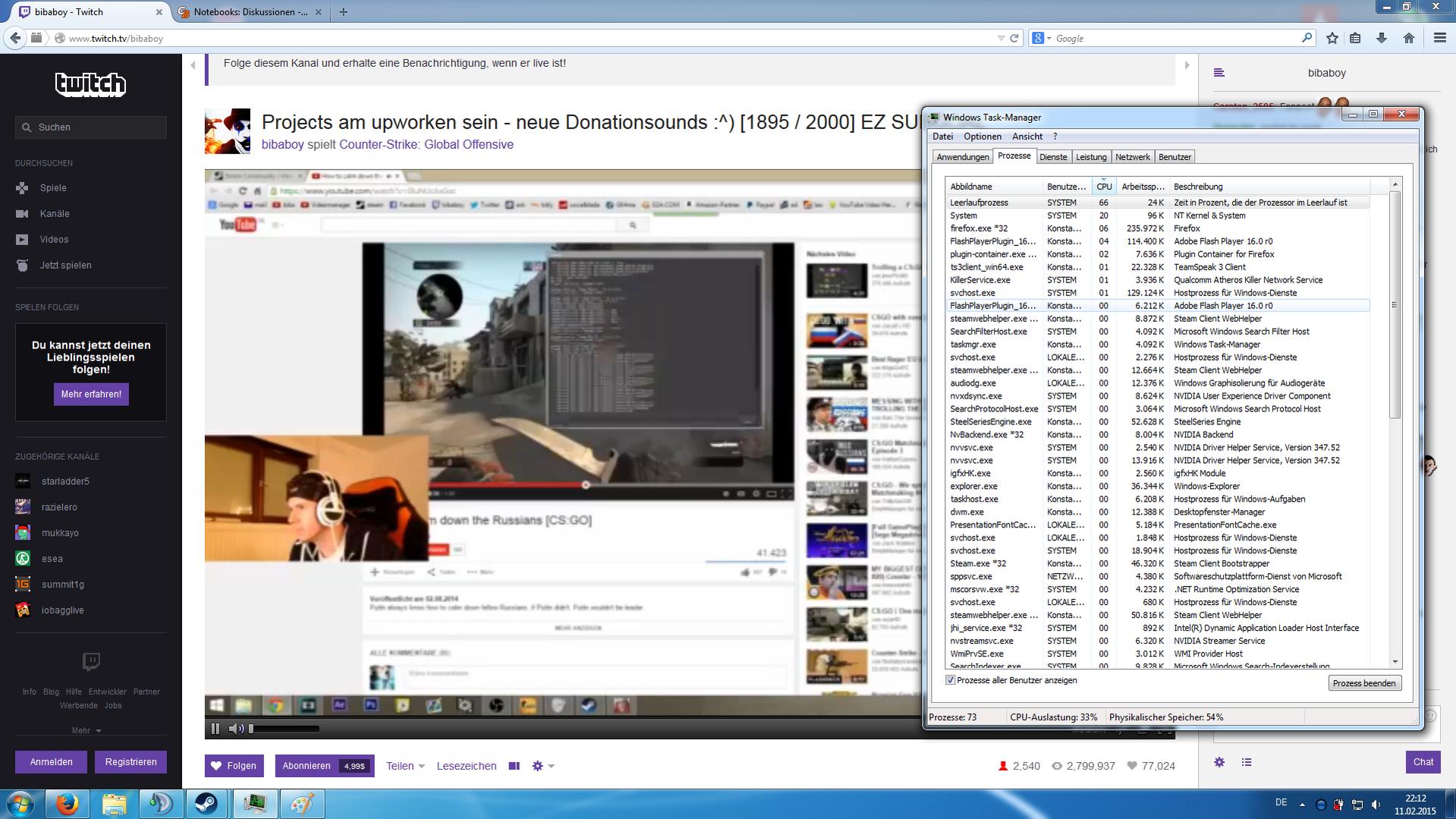
Task: Open Task Manager Optionen menu
Action: 983,137
